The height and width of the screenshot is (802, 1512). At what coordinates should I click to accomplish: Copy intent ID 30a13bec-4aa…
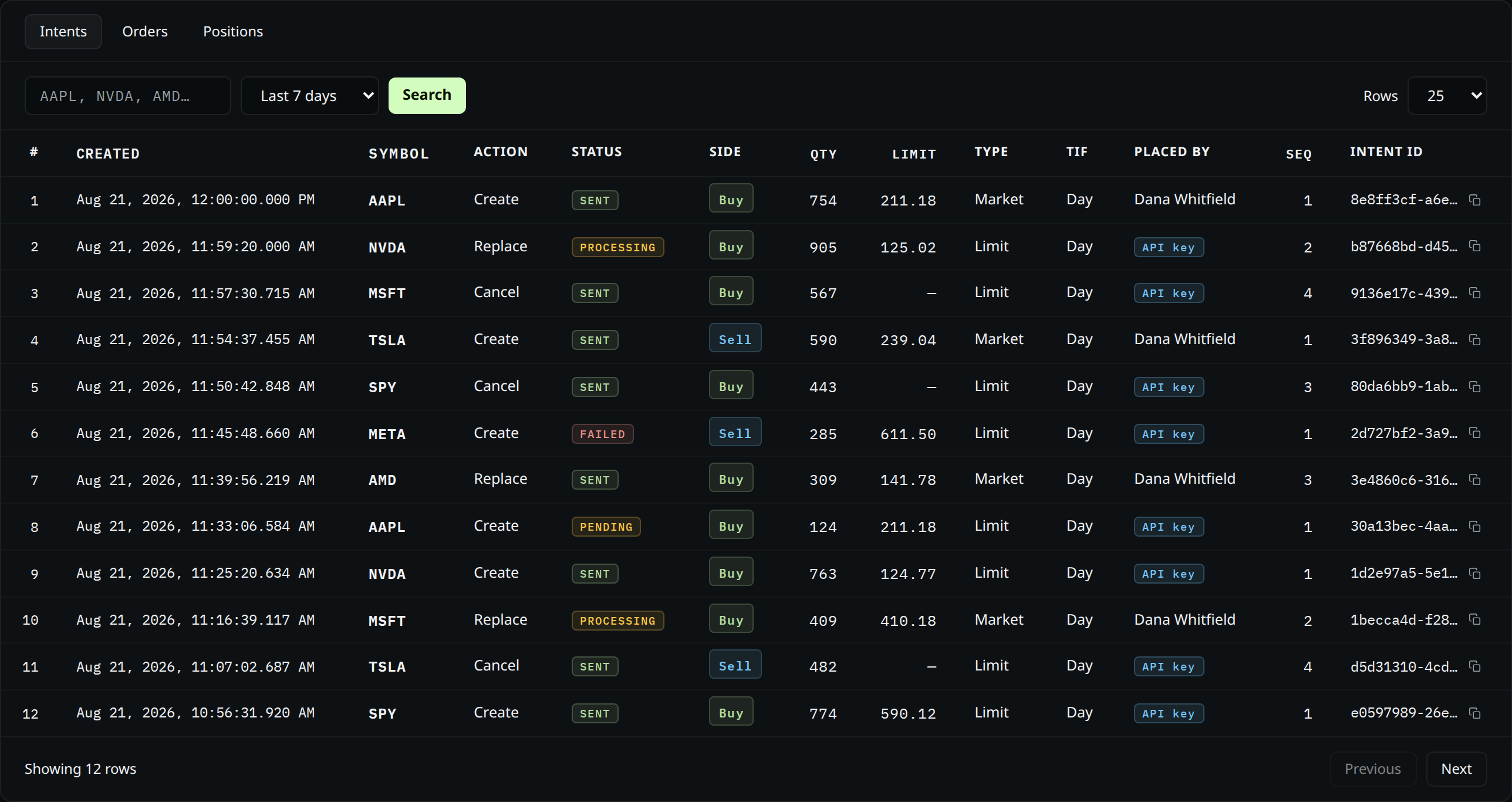(1474, 527)
